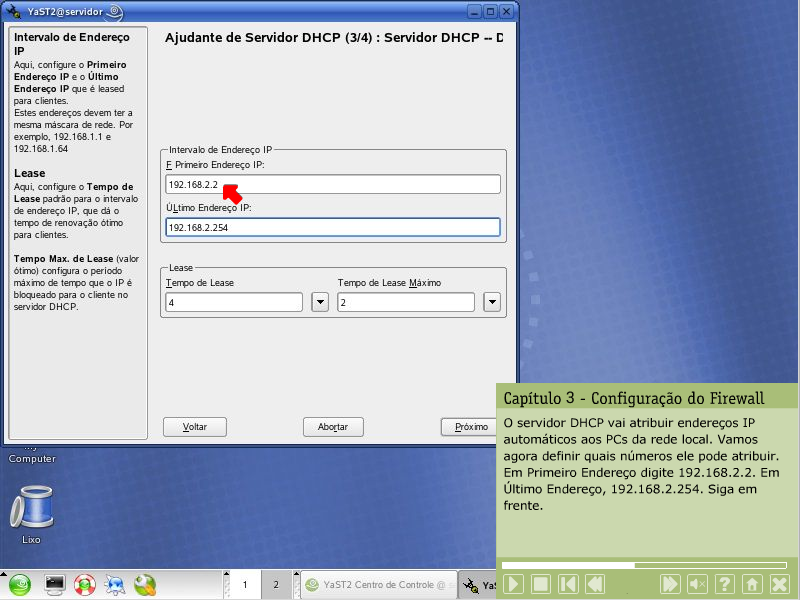Toggle the tutorial mute speaker icon

click(x=698, y=584)
